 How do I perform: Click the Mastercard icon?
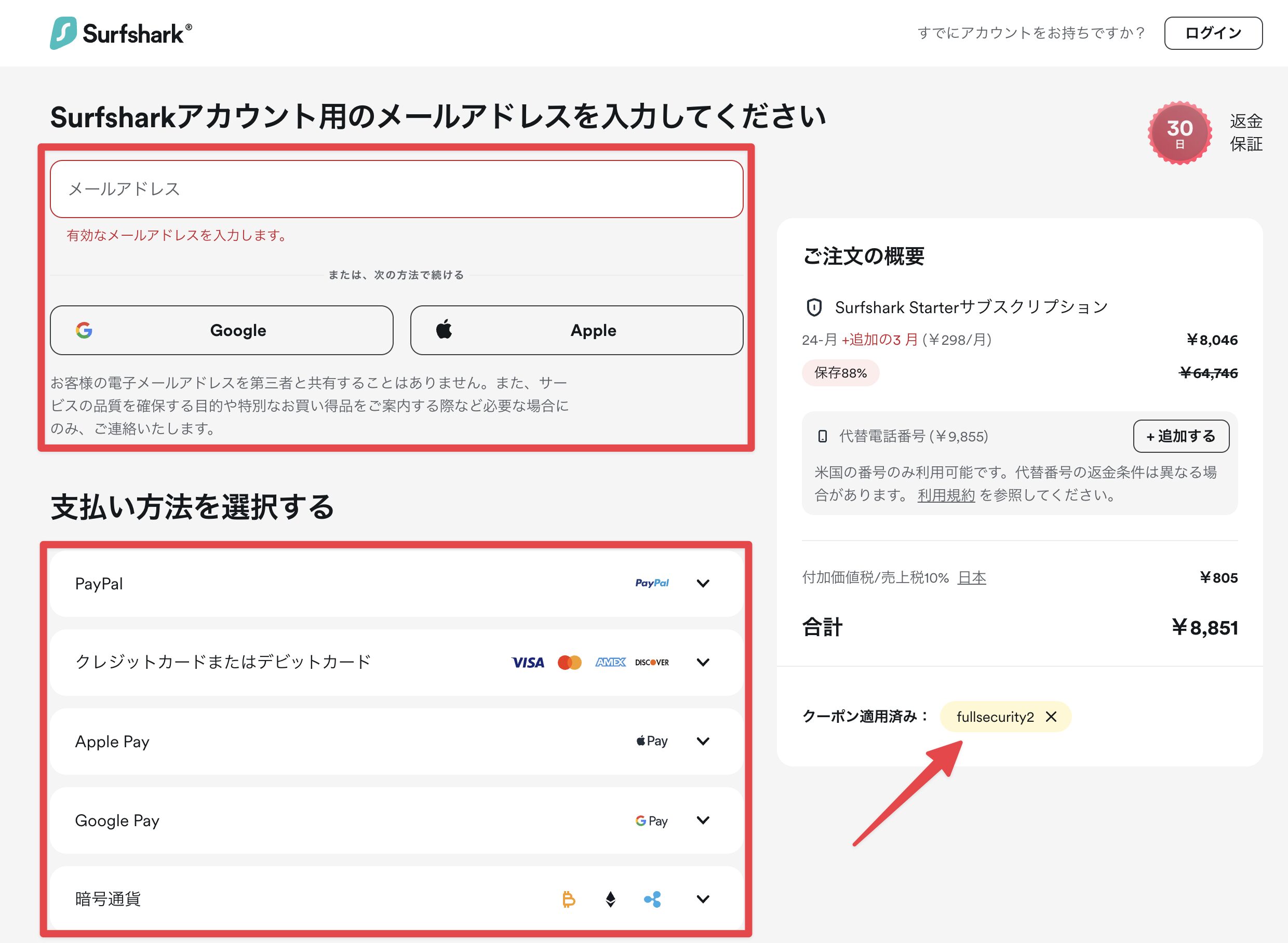(x=570, y=662)
